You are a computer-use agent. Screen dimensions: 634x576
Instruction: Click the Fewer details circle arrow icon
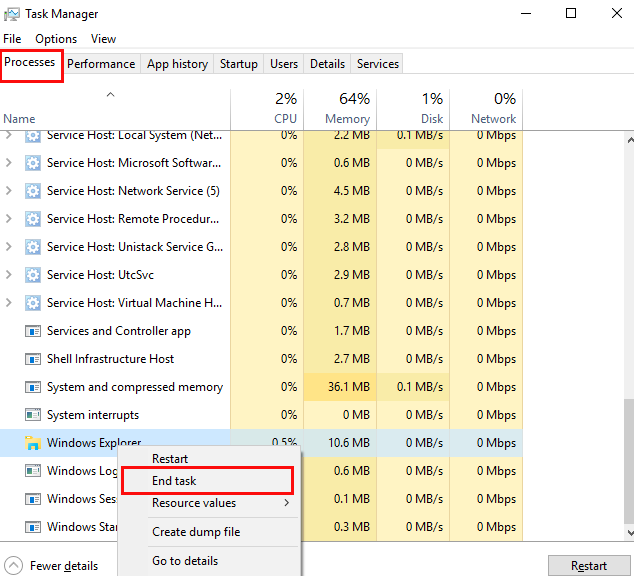[13, 565]
